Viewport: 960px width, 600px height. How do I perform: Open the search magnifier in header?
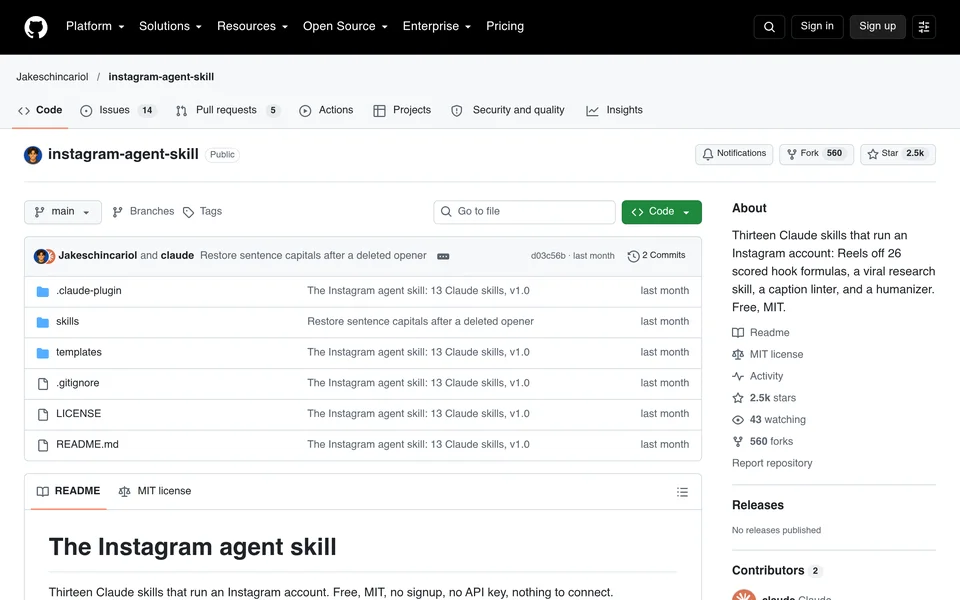click(x=769, y=27)
